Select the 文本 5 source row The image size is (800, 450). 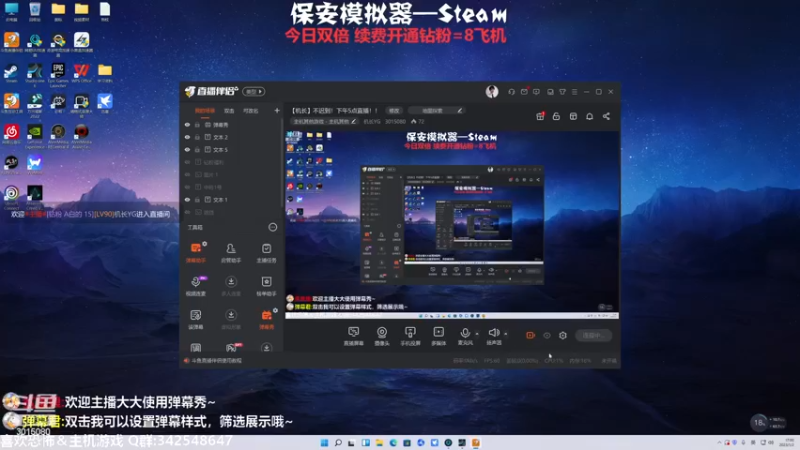point(231,149)
